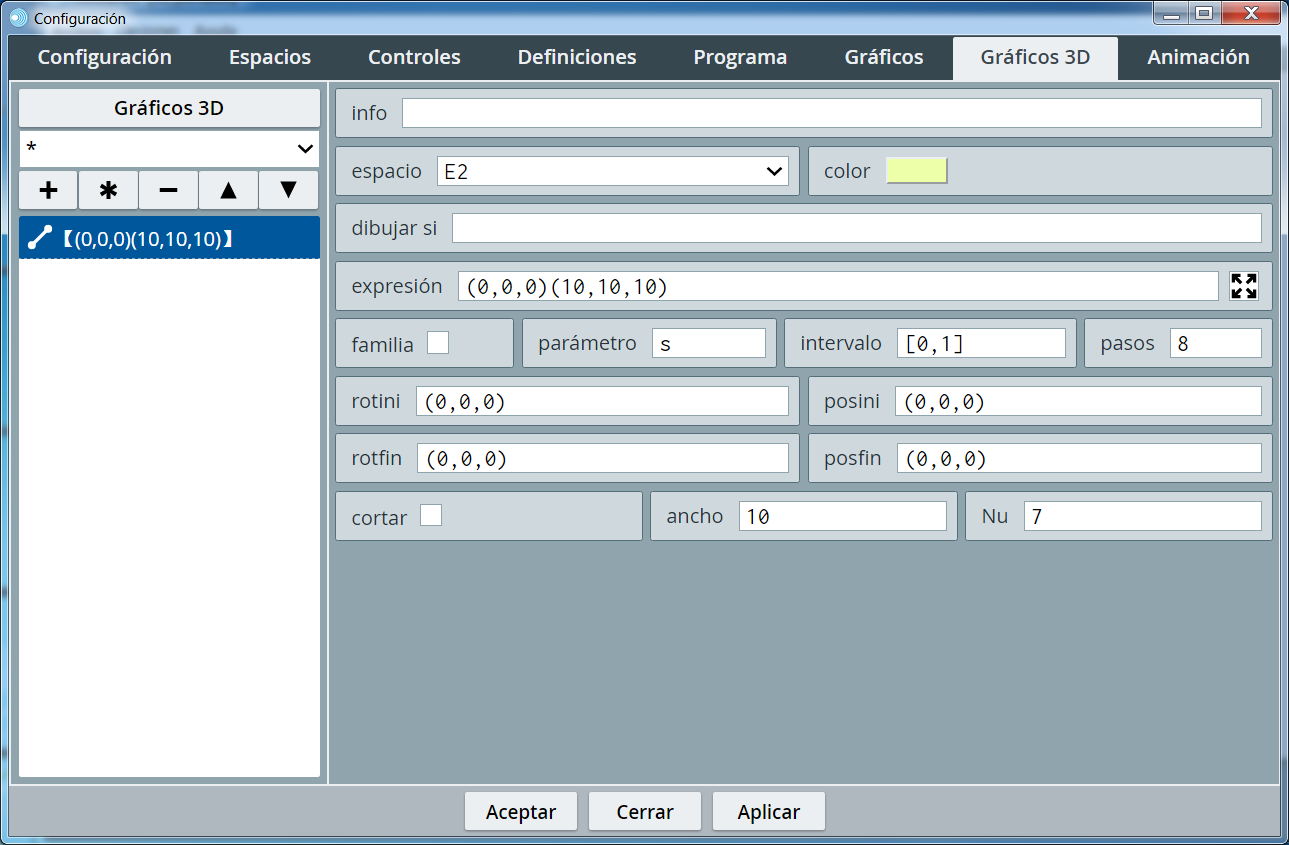Viewport: 1289px width, 845px height.
Task: Focus the intervalo text field
Action: (980, 344)
